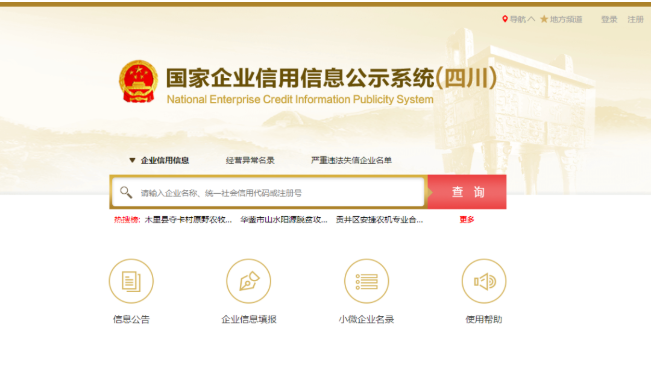Click the 使用帮助 text label
Screen dimensions: 651x378
[x=484, y=319]
